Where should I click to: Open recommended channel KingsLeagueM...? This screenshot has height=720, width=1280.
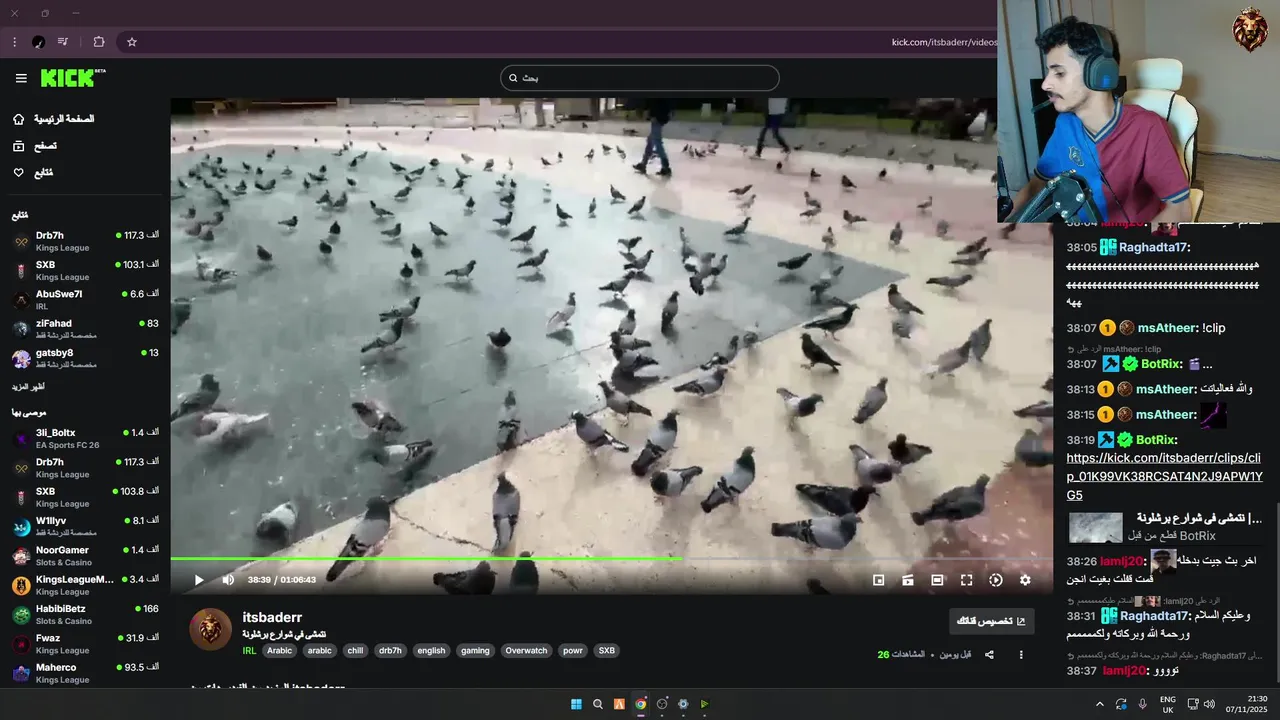[85, 585]
